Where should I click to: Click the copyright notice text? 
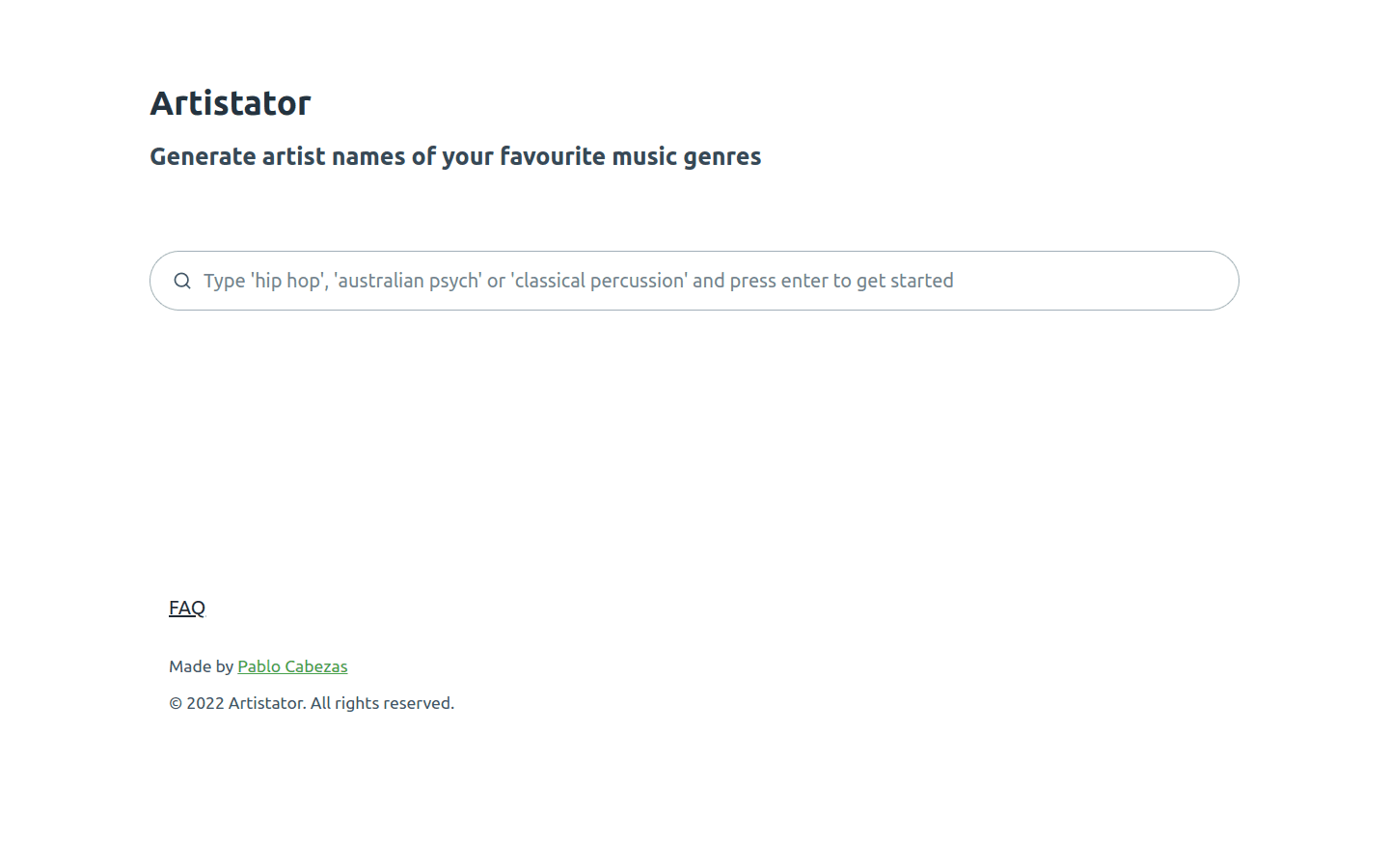pyautogui.click(x=311, y=703)
